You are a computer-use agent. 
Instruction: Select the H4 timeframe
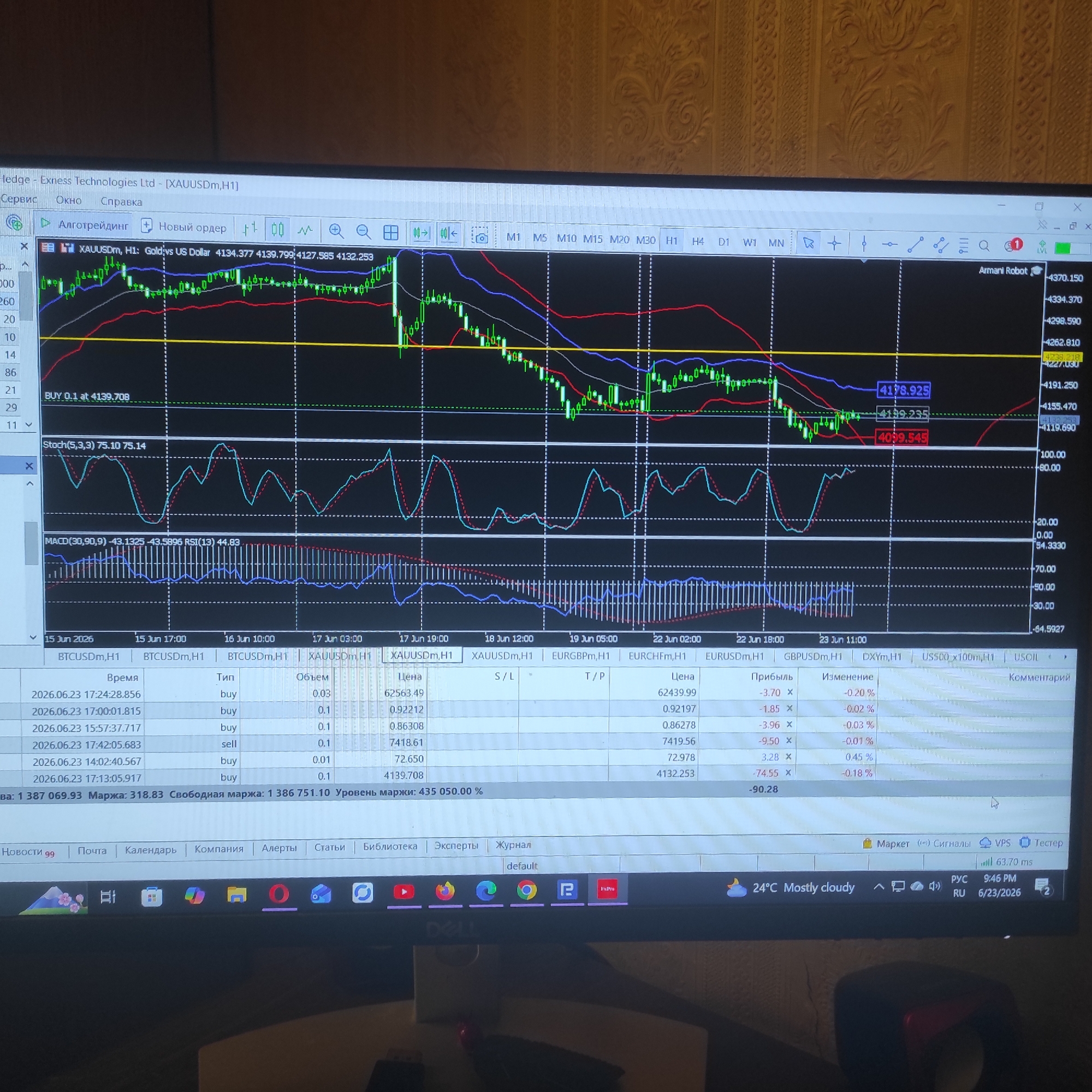(697, 241)
